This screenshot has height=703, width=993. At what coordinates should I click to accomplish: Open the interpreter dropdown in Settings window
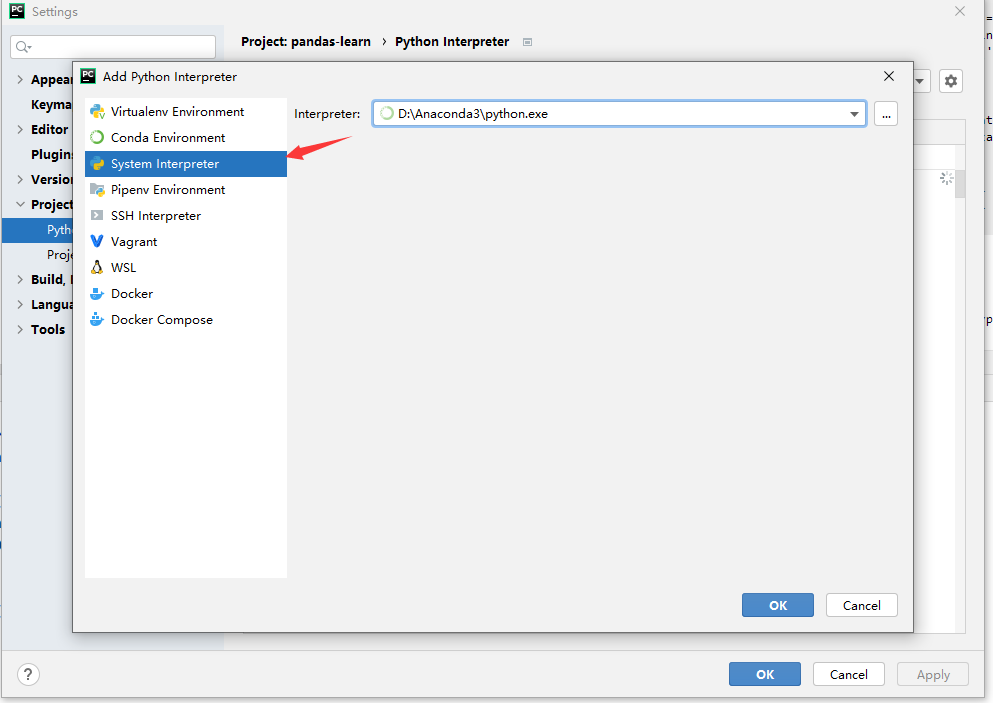click(920, 81)
